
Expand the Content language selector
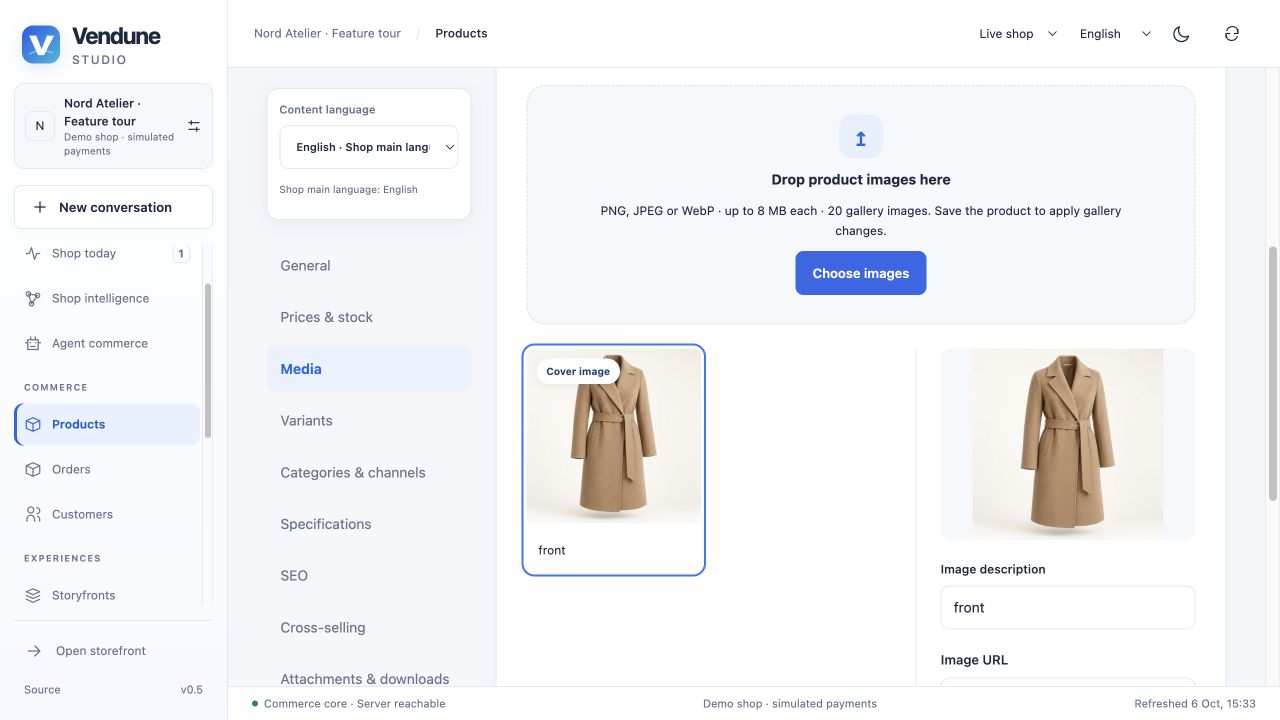pos(369,147)
